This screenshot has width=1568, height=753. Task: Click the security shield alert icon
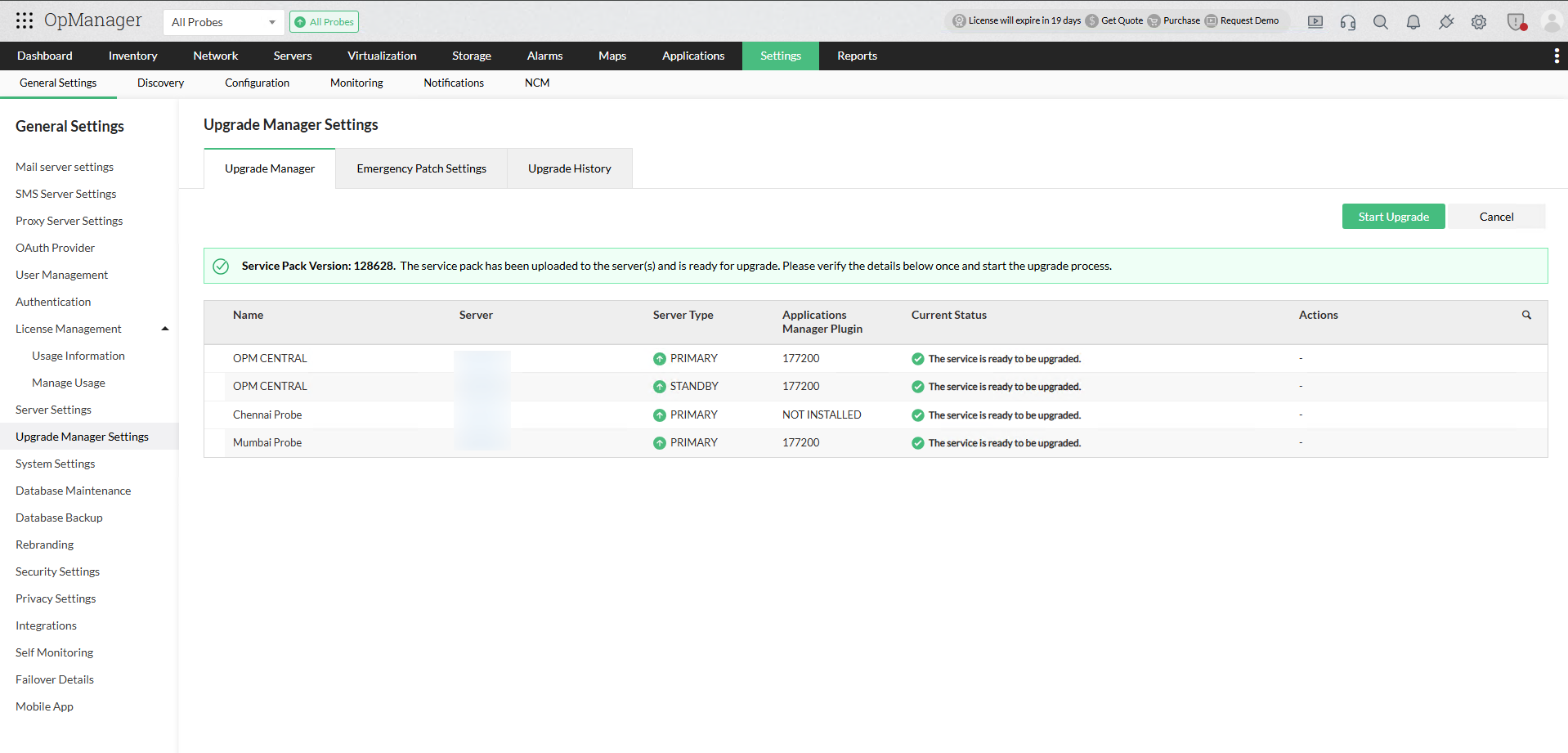[x=1516, y=22]
